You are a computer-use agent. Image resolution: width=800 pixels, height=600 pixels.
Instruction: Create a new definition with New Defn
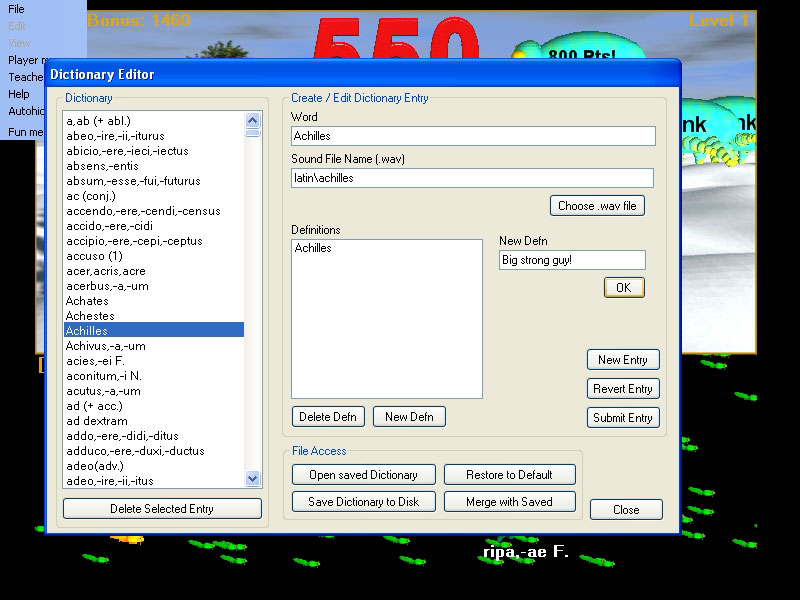[x=409, y=416]
